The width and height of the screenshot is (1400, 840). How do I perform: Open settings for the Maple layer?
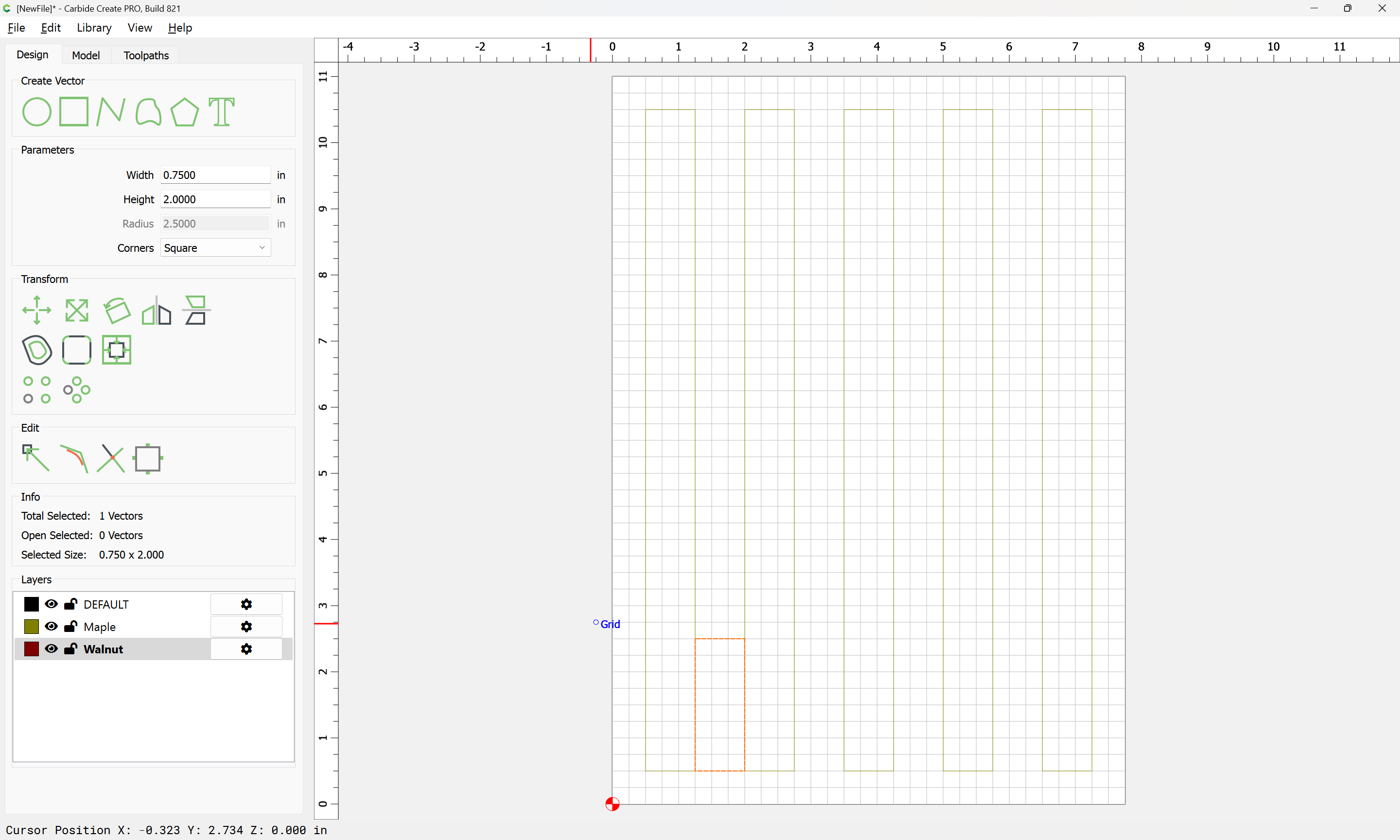click(x=246, y=627)
